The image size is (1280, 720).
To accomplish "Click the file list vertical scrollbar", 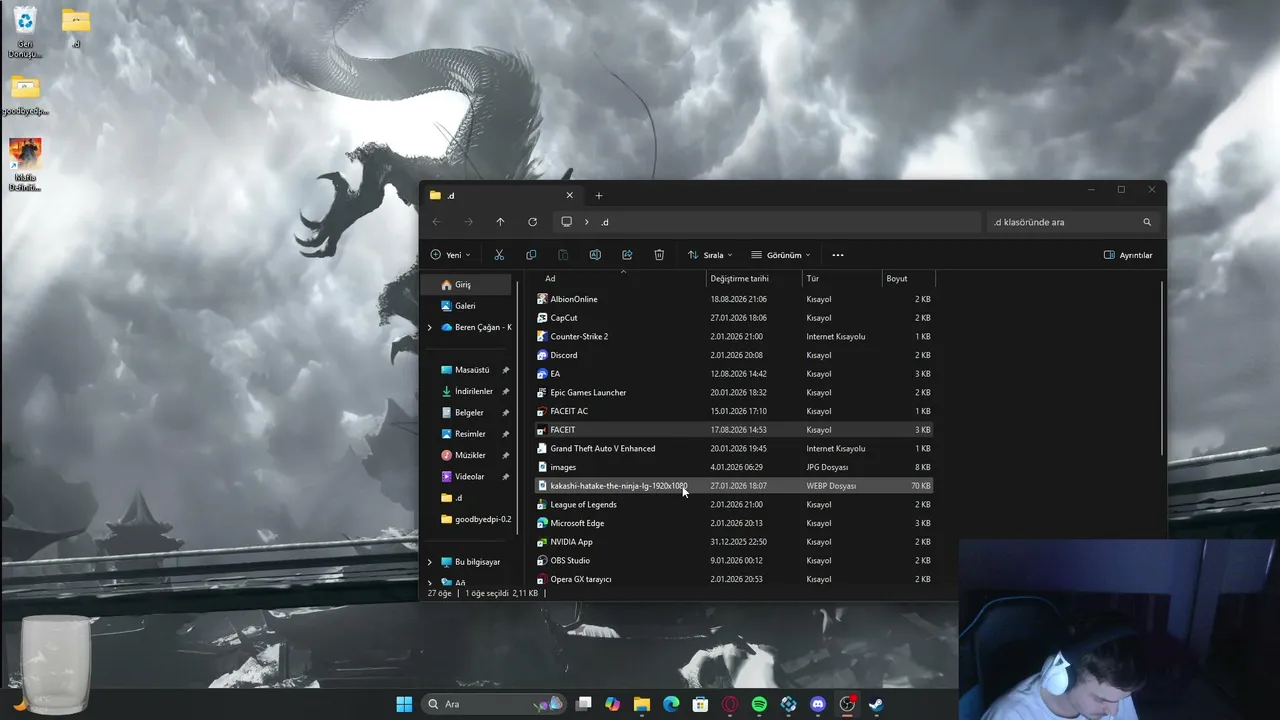I will point(1161,367).
